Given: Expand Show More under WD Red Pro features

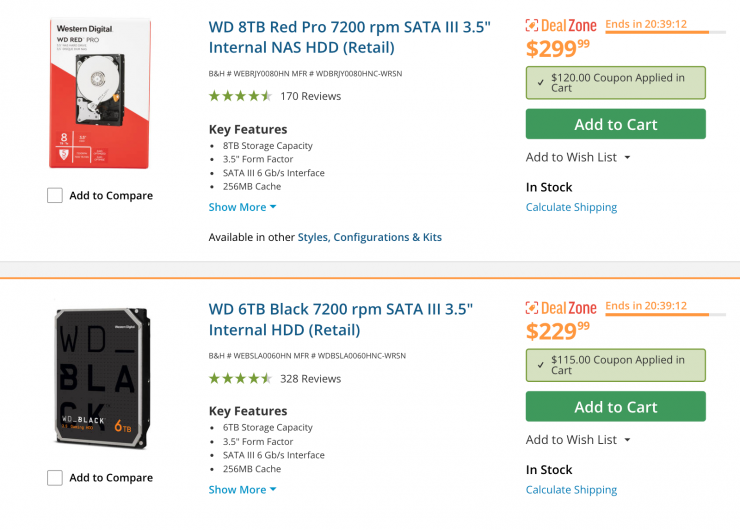Looking at the screenshot, I should pyautogui.click(x=242, y=207).
